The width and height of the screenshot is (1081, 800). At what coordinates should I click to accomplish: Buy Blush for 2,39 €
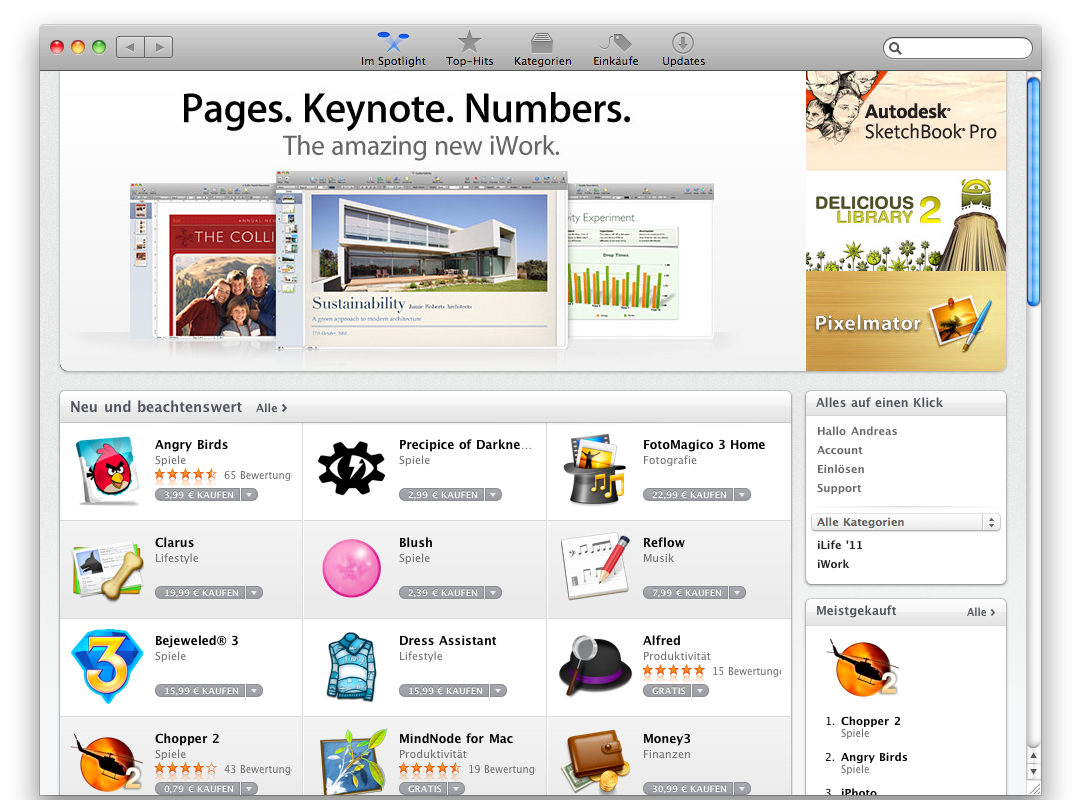(x=442, y=592)
